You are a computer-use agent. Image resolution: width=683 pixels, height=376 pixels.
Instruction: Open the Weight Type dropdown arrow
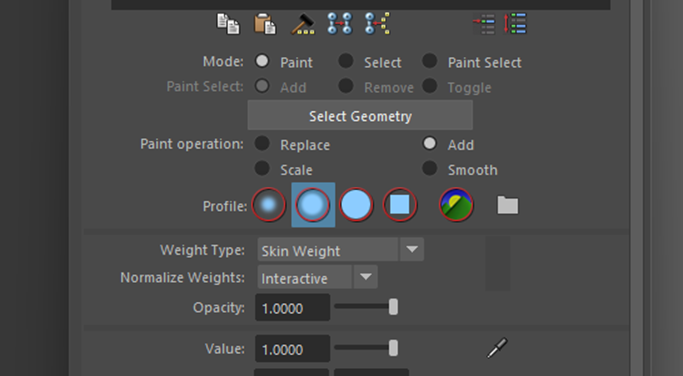tap(412, 250)
